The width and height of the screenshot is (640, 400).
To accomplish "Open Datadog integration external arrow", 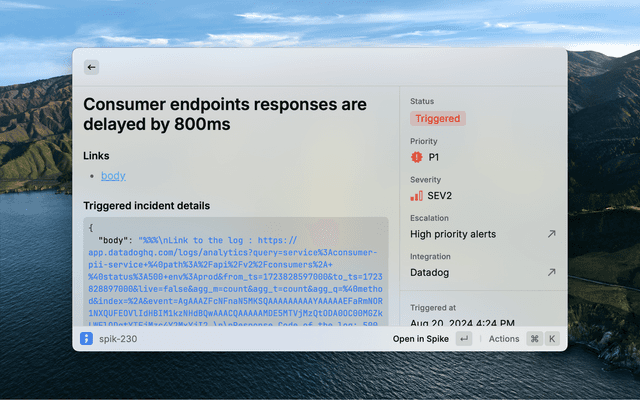I will tap(550, 272).
